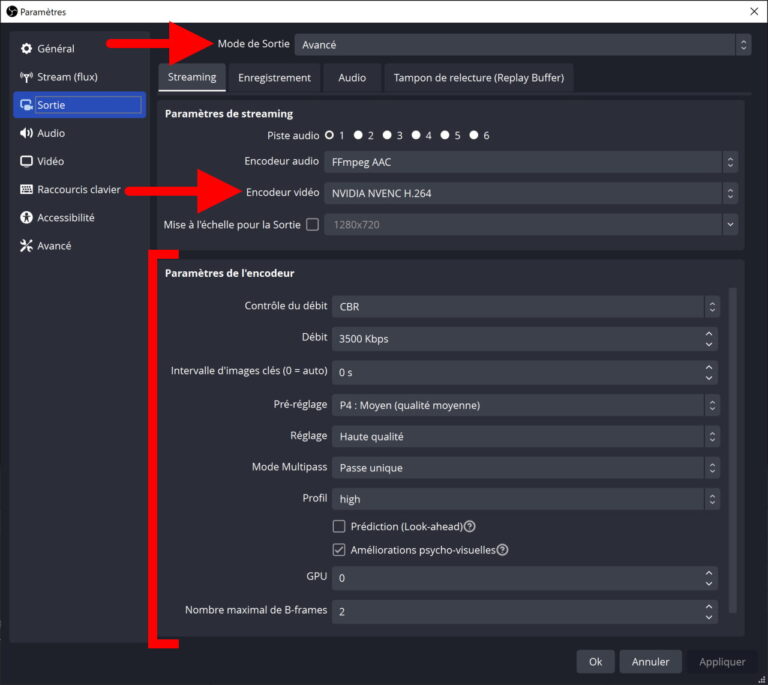
Task: Switch to the Enregistrement tab
Action: point(274,77)
